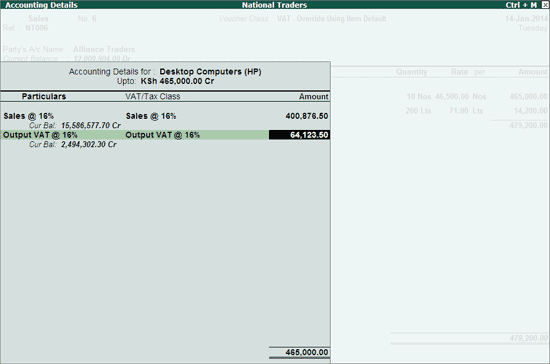Screen dimensions: 550x364
Task: Click the 400,876.50 sales amount
Action: coord(307,116)
